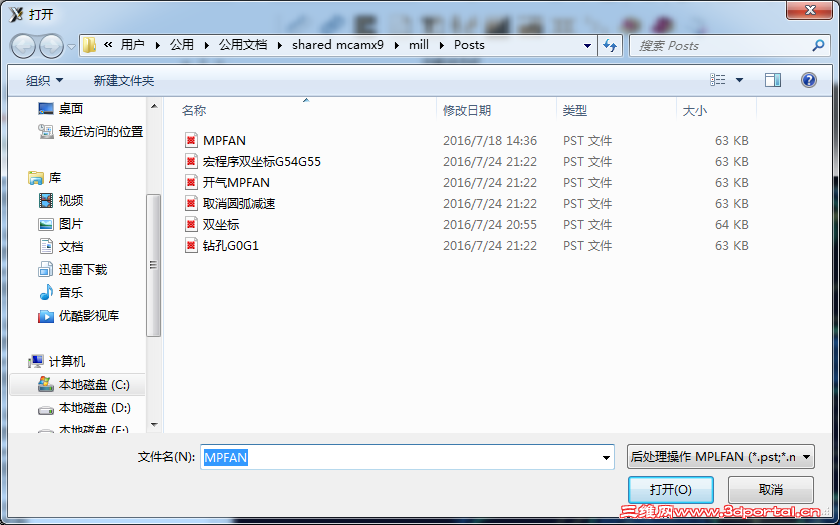The height and width of the screenshot is (525, 840).
Task: Click the forward navigation arrow button
Action: tap(51, 46)
